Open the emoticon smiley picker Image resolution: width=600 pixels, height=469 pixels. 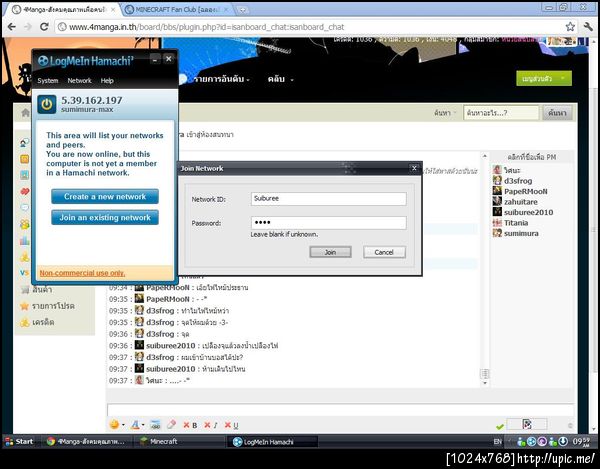[x=114, y=425]
